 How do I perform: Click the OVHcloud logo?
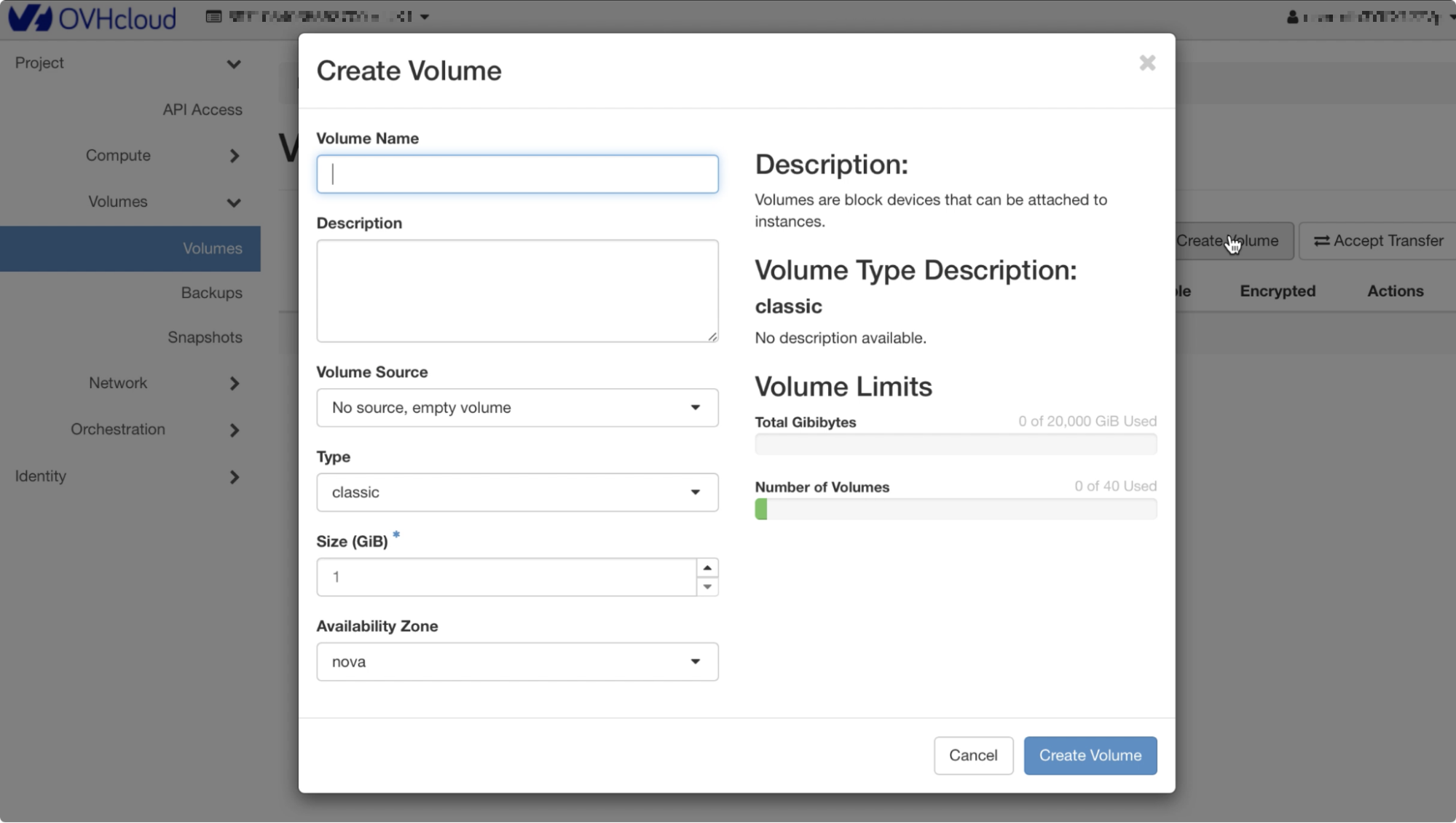(93, 17)
